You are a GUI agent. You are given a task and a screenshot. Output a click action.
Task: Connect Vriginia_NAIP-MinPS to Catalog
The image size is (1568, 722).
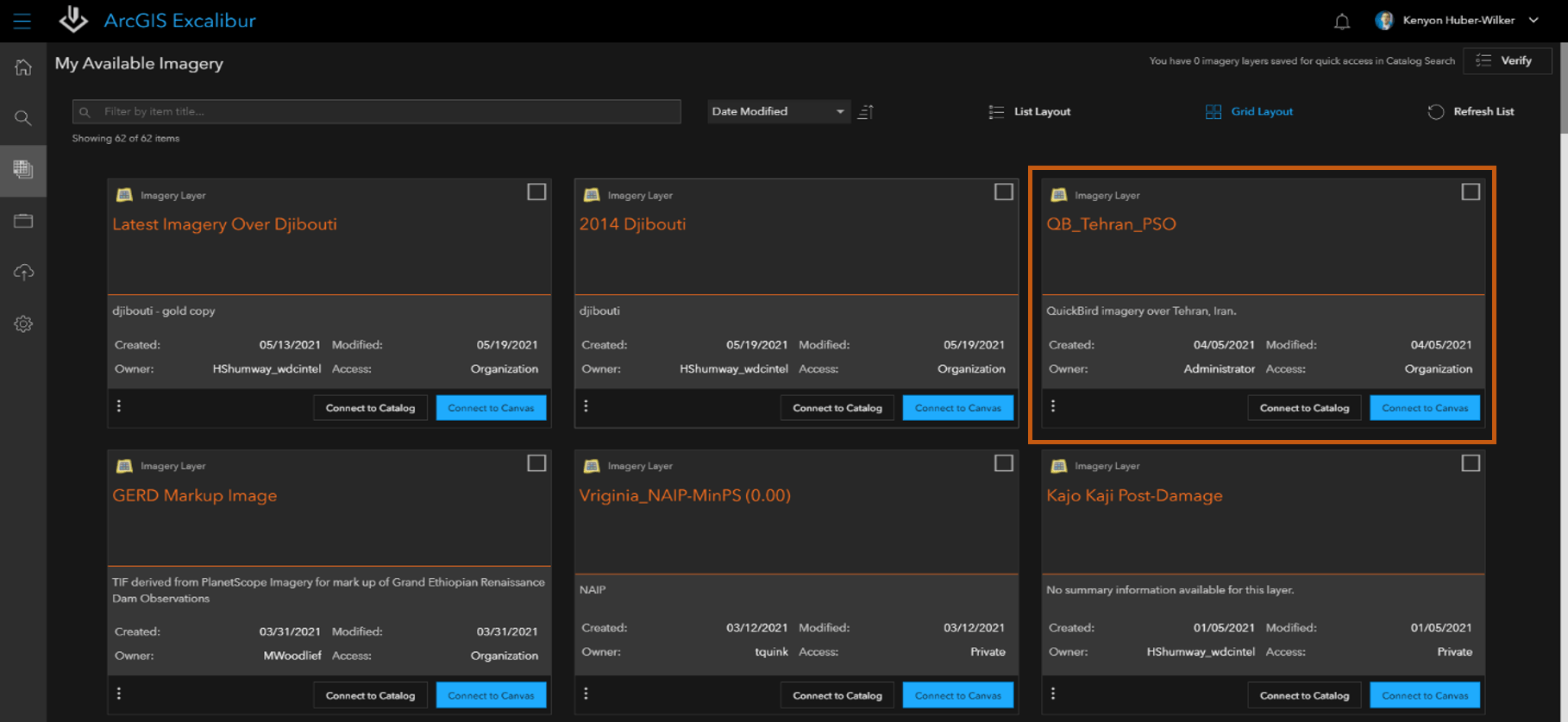pyautogui.click(x=837, y=695)
